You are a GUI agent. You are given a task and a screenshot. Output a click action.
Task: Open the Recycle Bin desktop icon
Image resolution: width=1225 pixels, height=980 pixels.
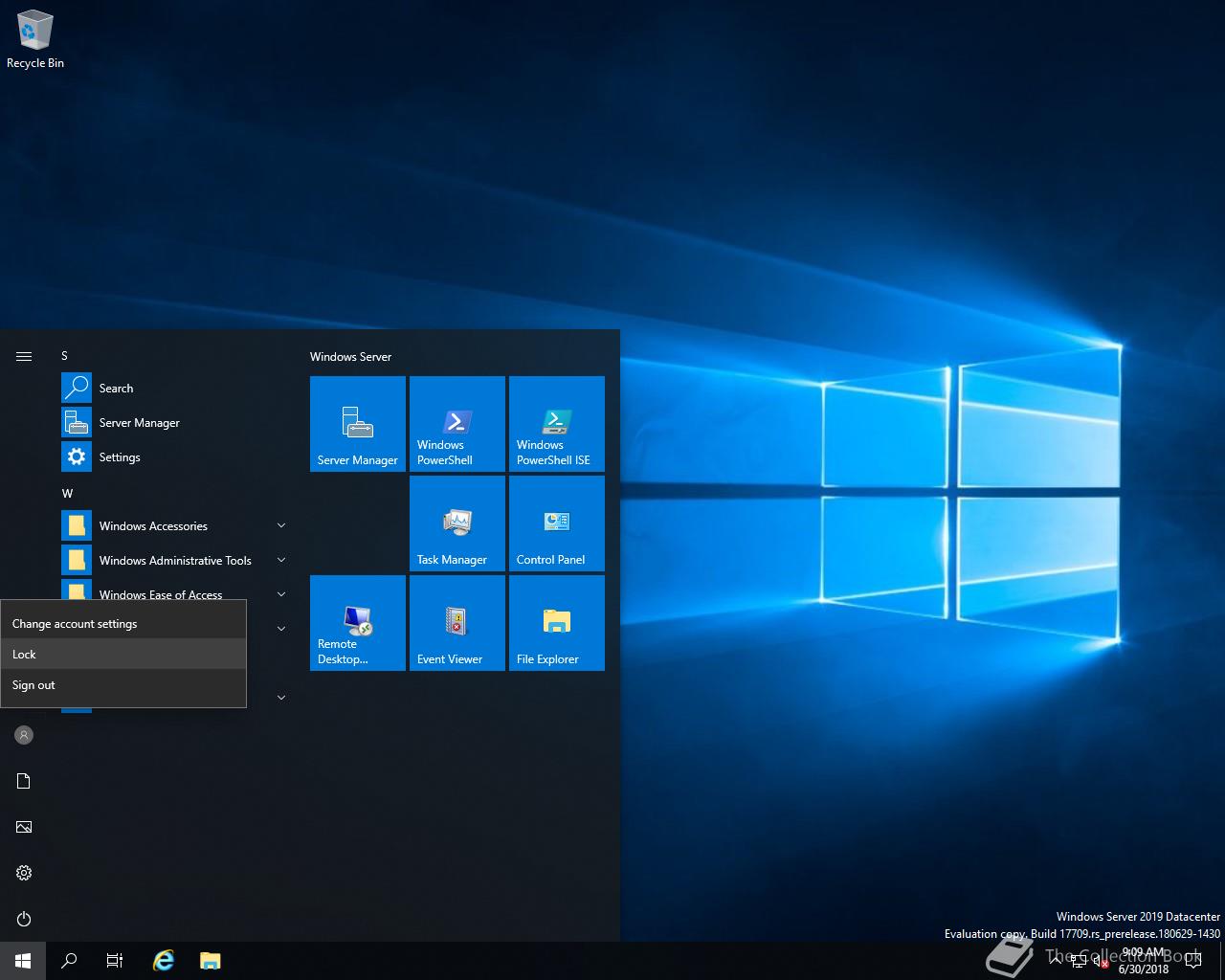[35, 40]
